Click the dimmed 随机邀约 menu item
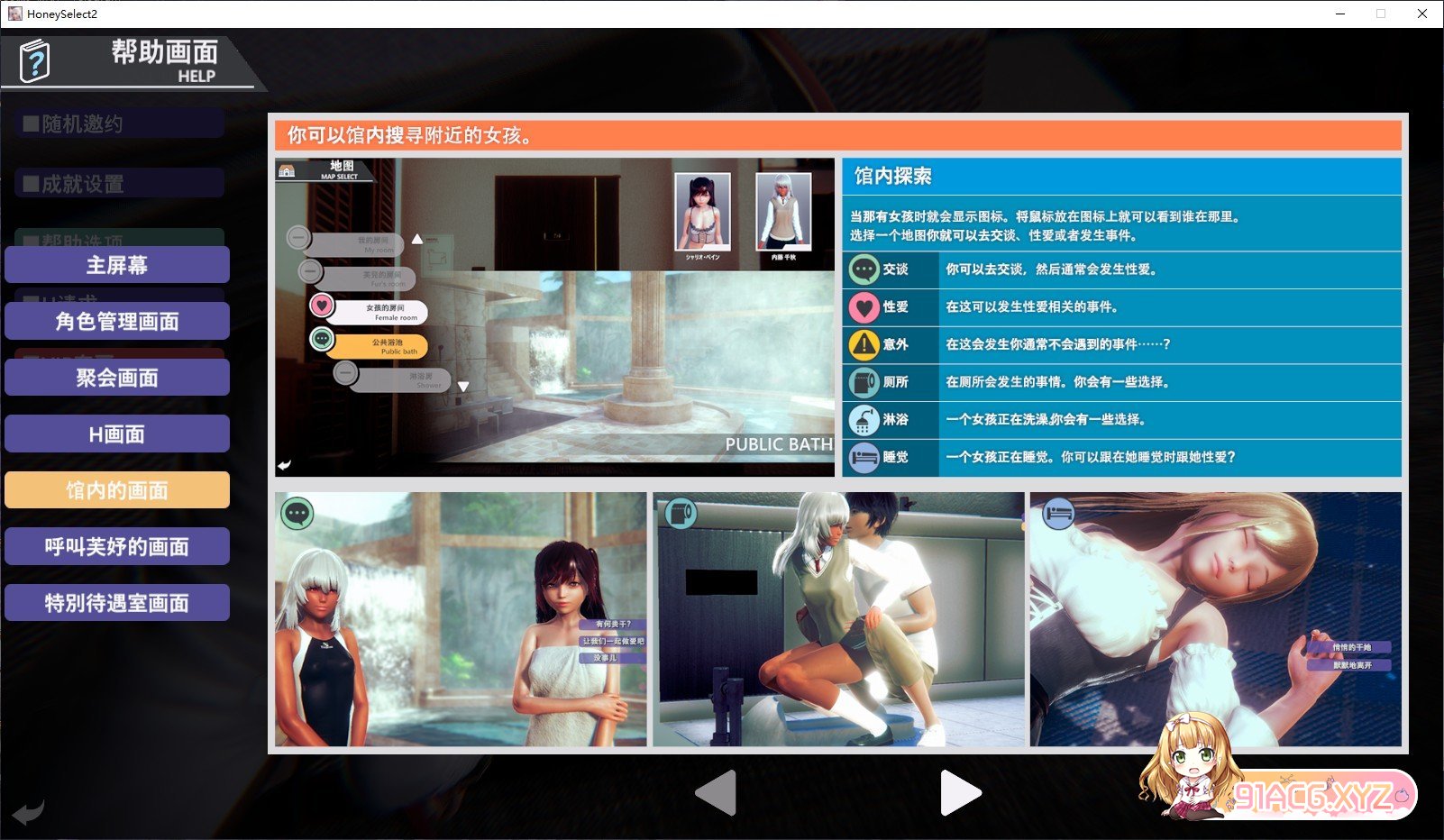The image size is (1444, 840). pos(120,123)
